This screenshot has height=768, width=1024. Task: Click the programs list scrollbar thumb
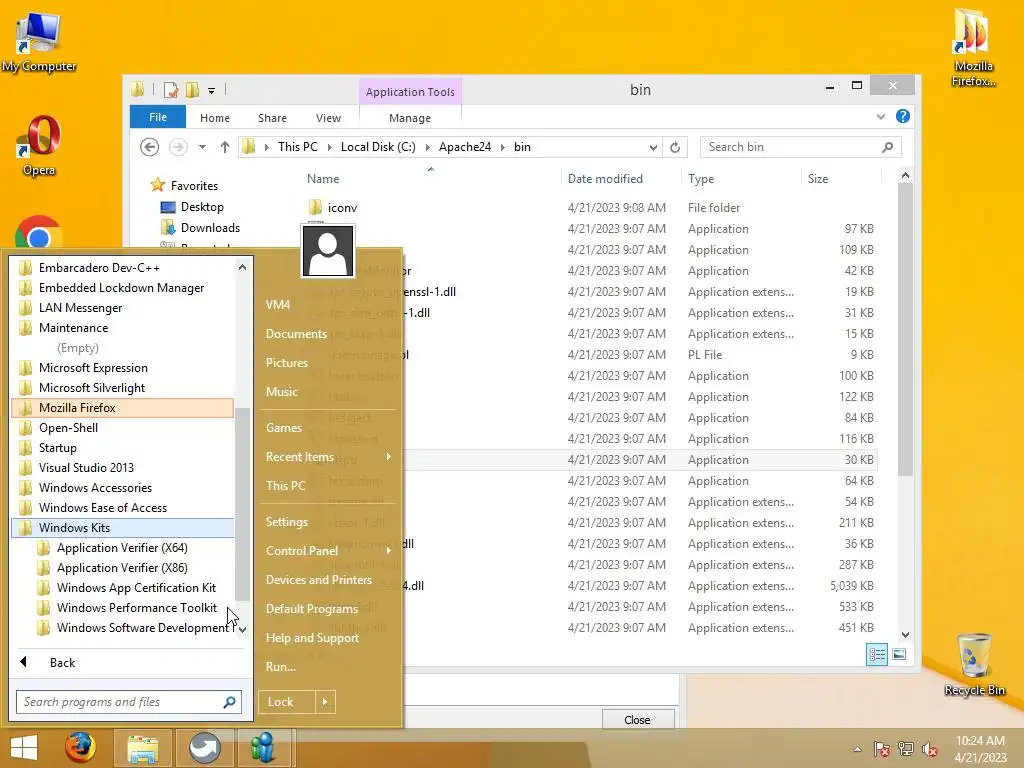point(242,504)
